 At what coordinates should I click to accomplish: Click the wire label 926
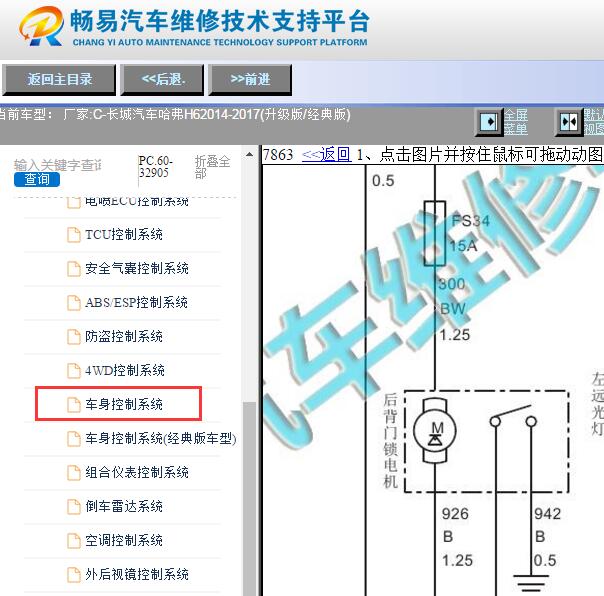(x=455, y=514)
